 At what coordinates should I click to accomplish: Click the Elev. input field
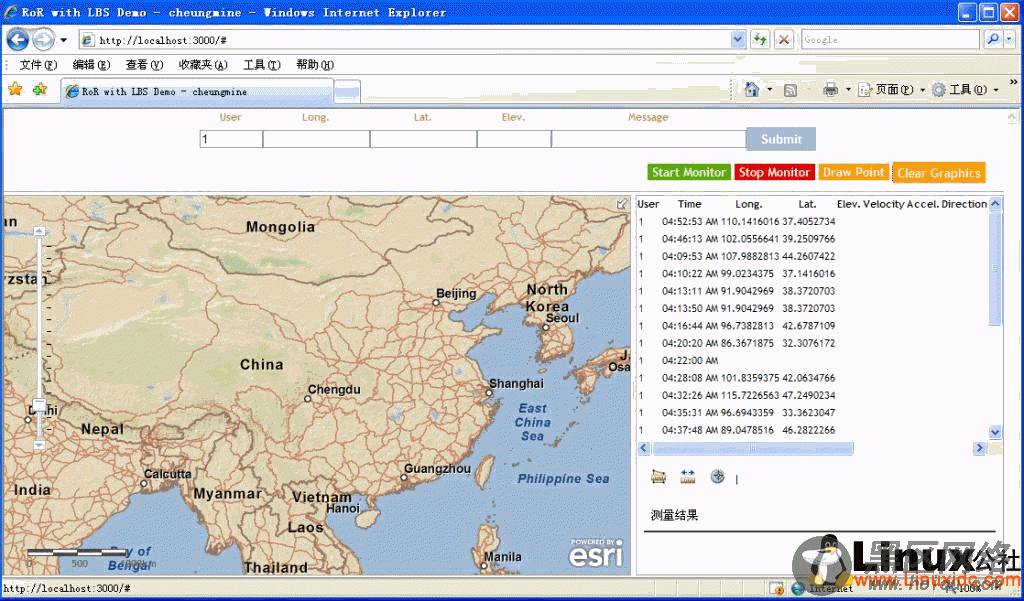tap(514, 139)
